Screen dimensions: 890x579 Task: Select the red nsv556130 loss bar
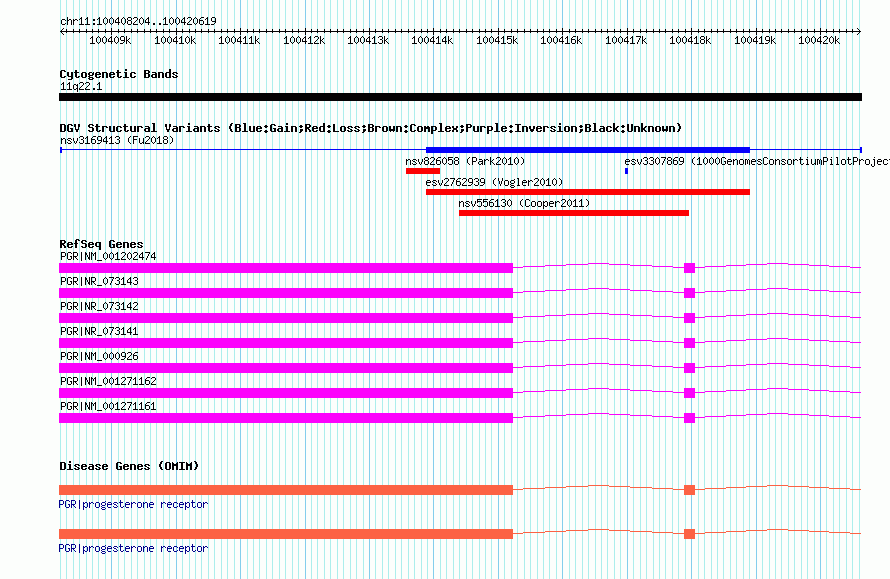point(574,213)
